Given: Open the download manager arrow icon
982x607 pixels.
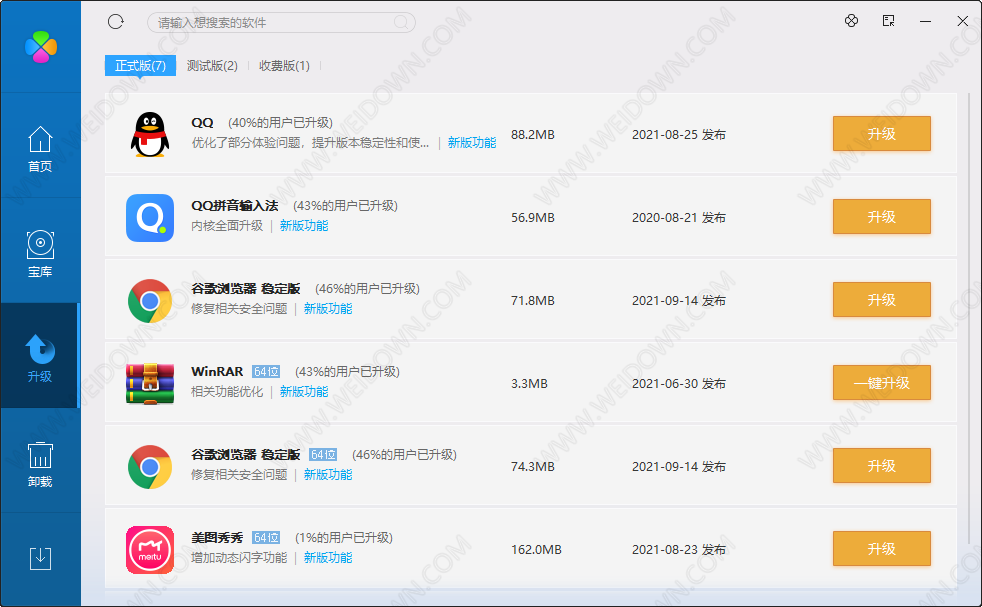Looking at the screenshot, I should click(x=40, y=558).
